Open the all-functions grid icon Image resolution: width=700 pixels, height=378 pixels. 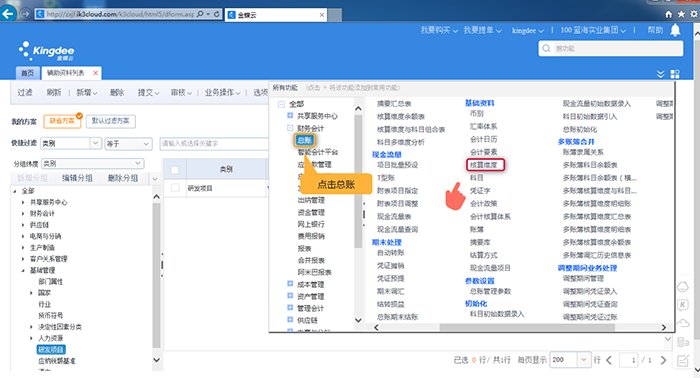(x=675, y=74)
